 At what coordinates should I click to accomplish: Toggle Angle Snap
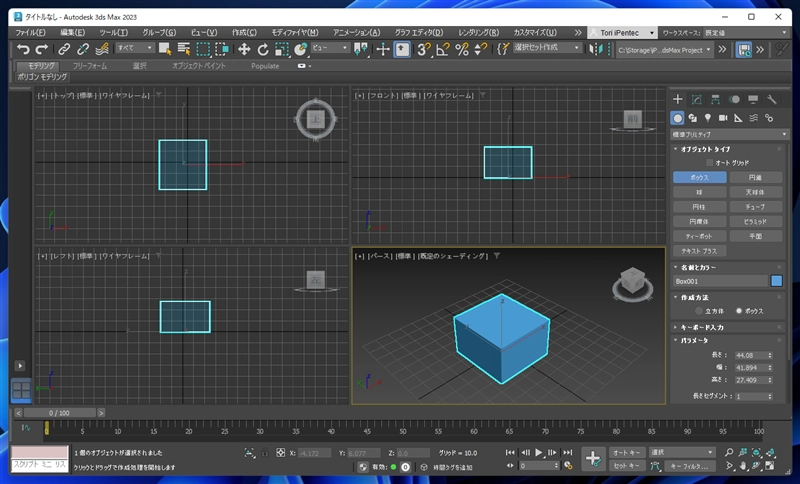(x=443, y=49)
